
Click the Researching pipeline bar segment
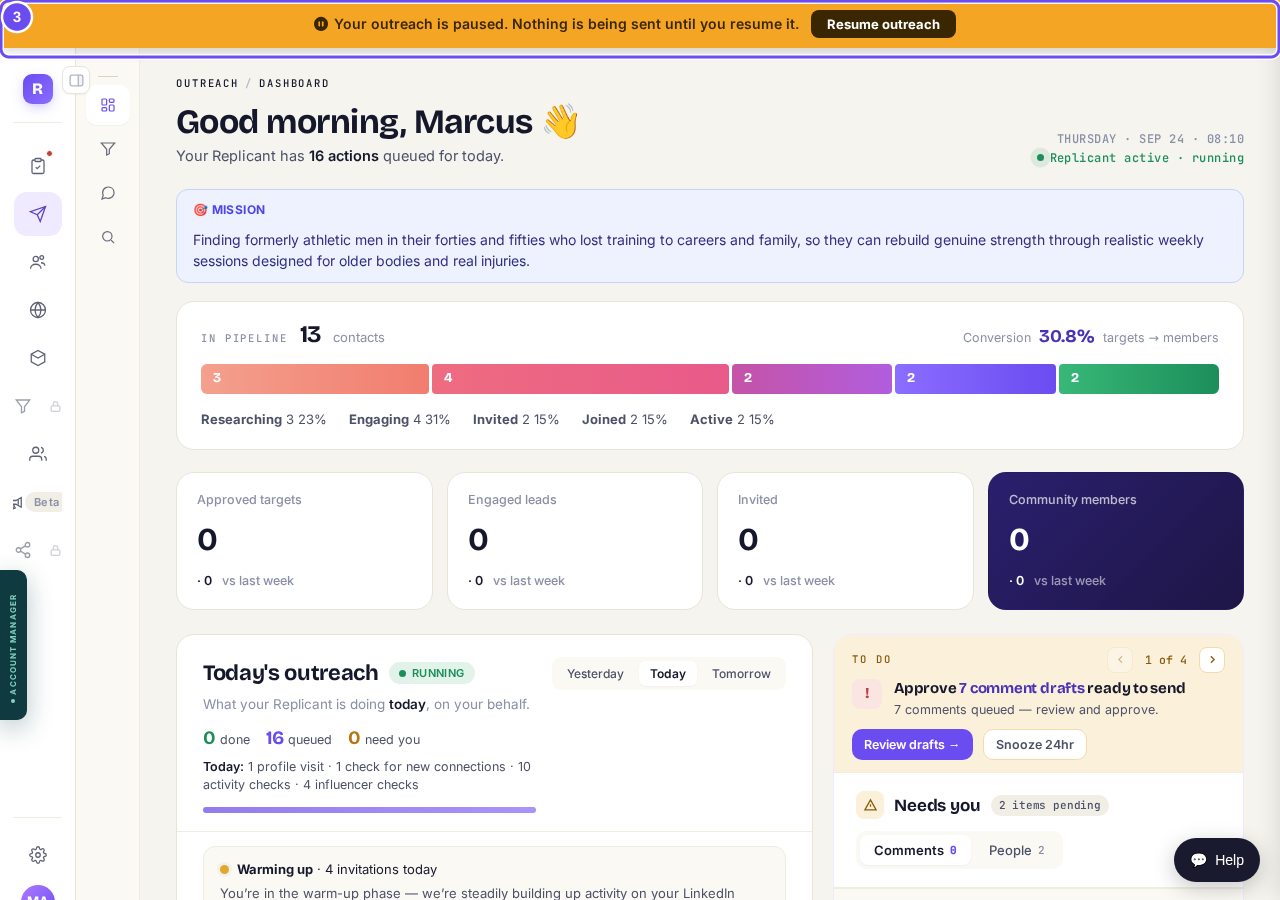coord(315,379)
